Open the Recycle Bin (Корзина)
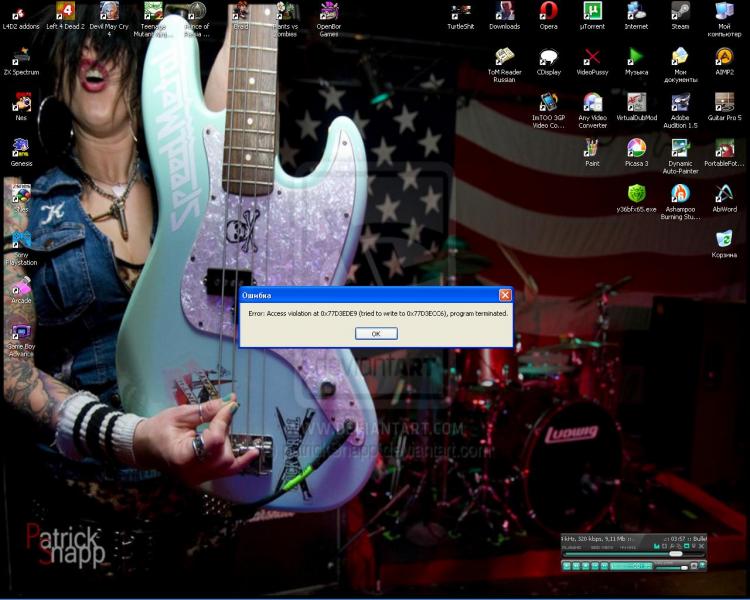750x600 pixels. tap(724, 239)
